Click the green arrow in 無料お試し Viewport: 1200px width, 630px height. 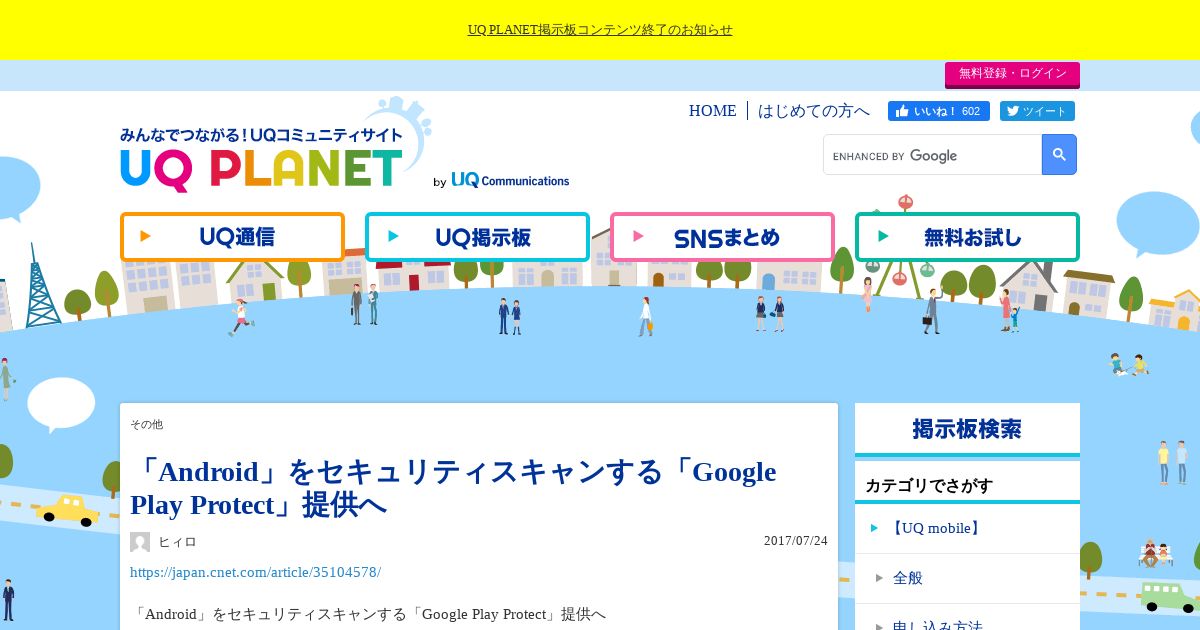coord(883,236)
